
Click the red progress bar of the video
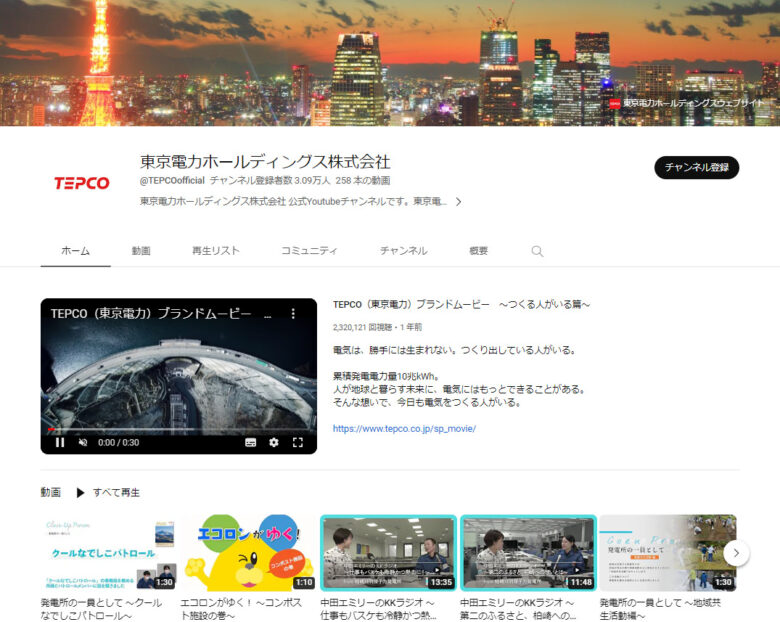[x=51, y=429]
